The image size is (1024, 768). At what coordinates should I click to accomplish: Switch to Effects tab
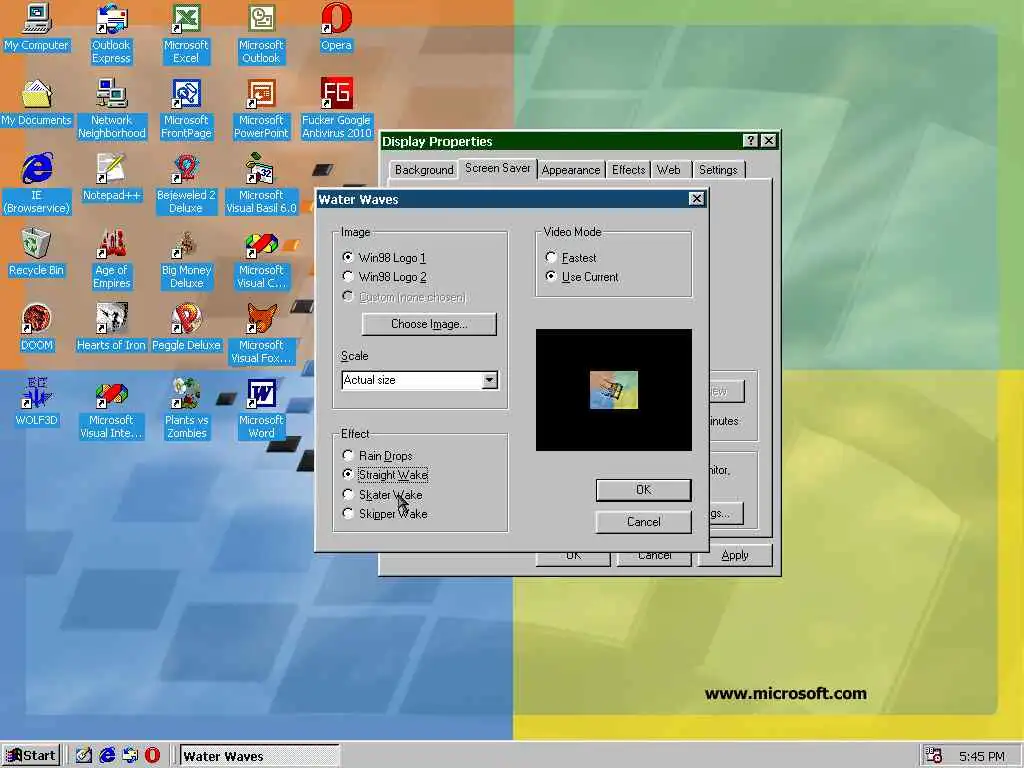pos(628,170)
